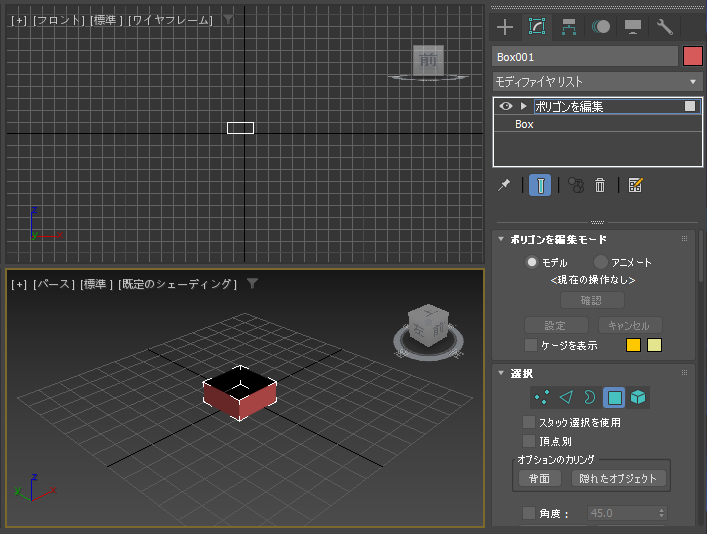This screenshot has width=707, height=534.
Task: Open Configure Modifier Sets icon
Action: click(x=635, y=185)
